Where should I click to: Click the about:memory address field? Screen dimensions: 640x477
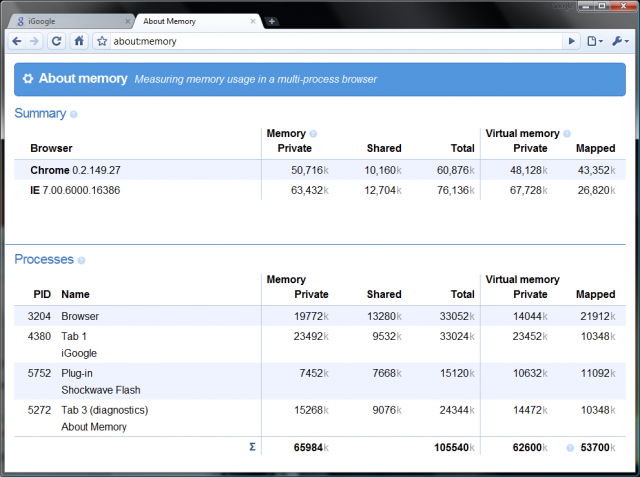(x=335, y=41)
